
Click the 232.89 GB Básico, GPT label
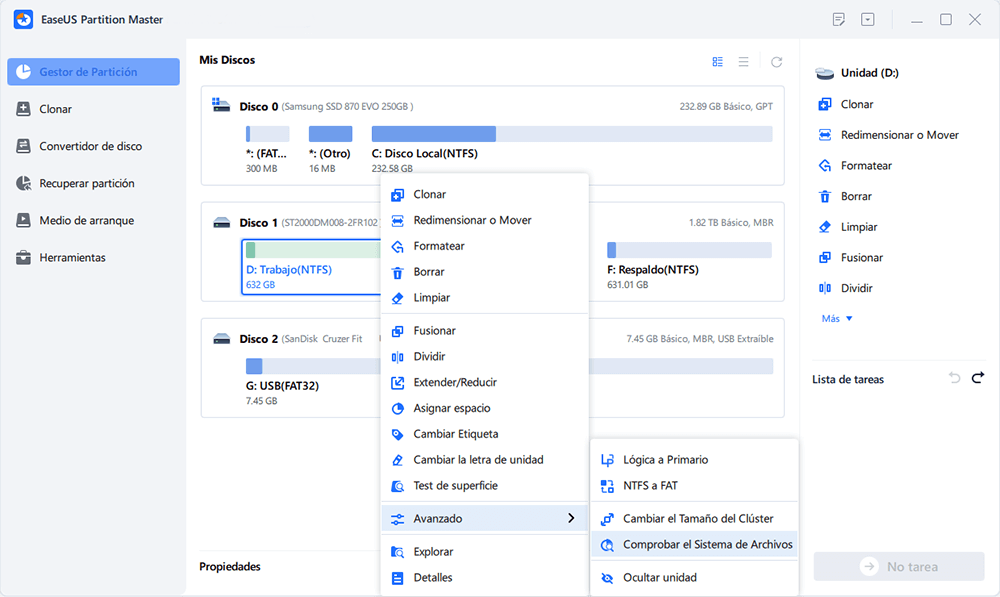726,107
